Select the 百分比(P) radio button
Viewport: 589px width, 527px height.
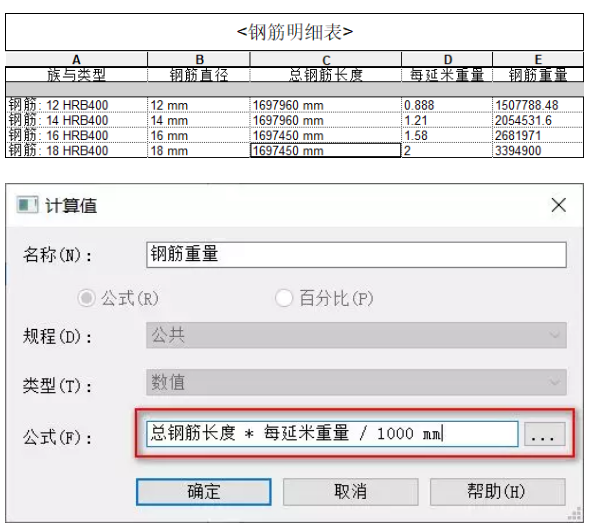(284, 298)
